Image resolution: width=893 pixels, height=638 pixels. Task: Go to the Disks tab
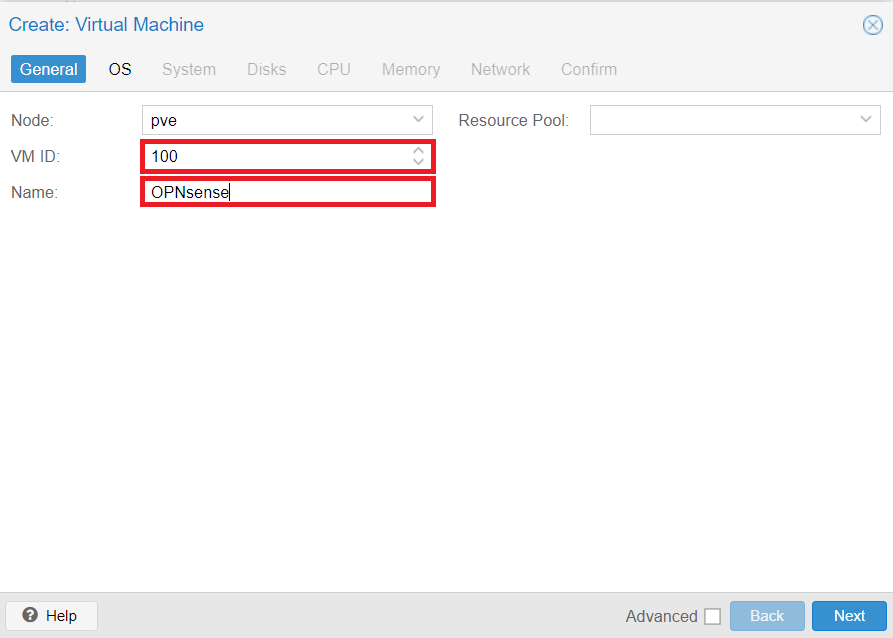[x=267, y=69]
